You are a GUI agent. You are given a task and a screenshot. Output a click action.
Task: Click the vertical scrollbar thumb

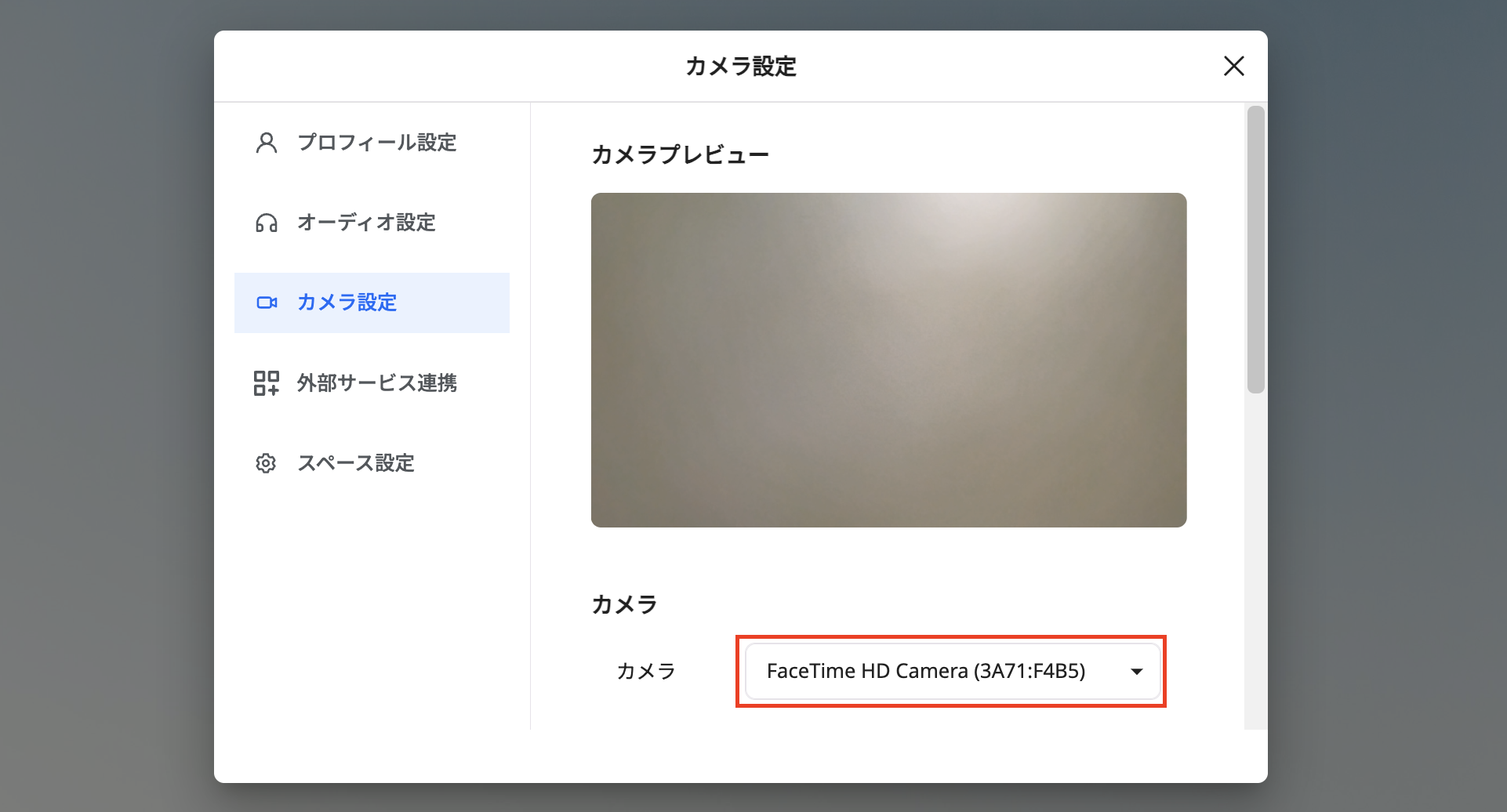pos(1255,249)
